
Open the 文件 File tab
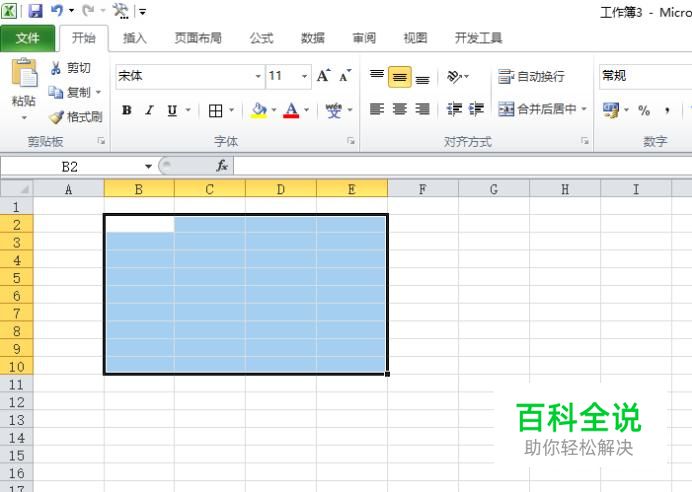tap(28, 38)
